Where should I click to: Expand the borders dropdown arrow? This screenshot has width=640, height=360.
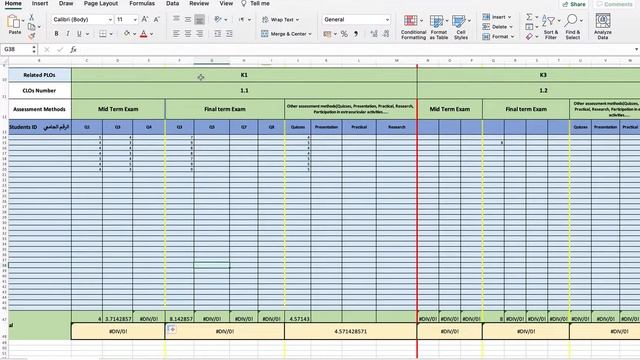(111, 34)
